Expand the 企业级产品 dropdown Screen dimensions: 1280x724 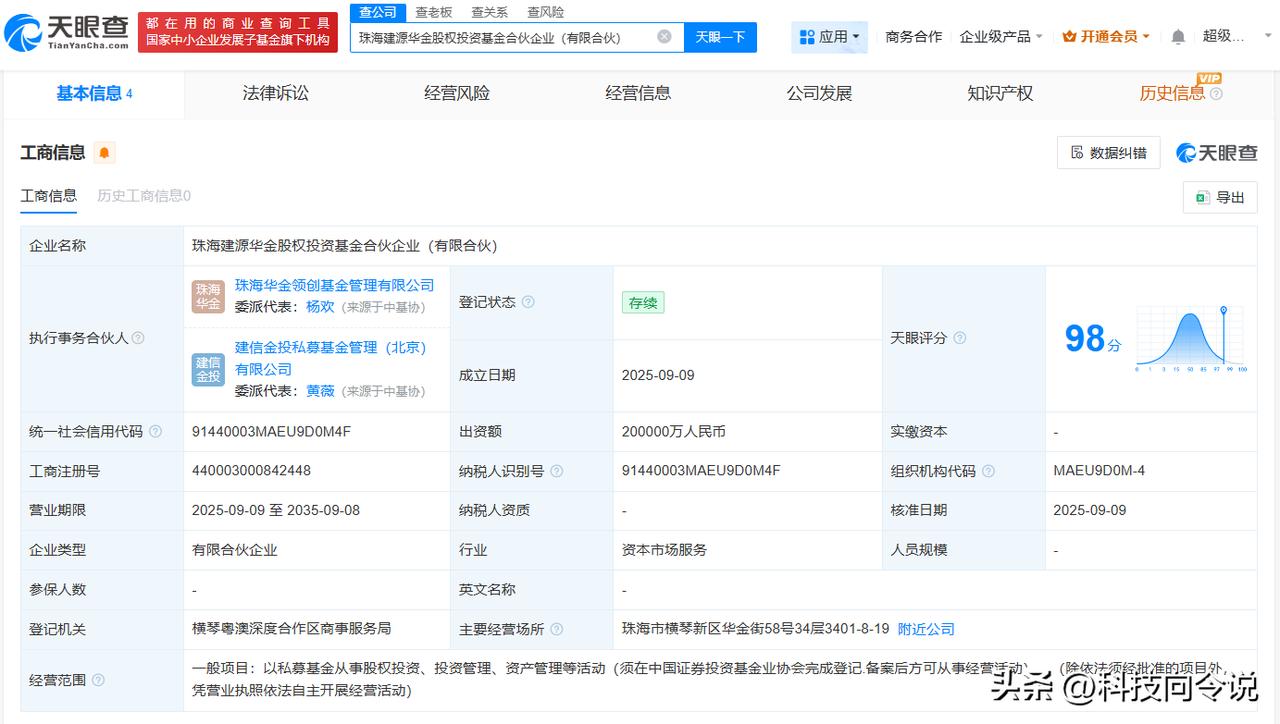[1001, 37]
